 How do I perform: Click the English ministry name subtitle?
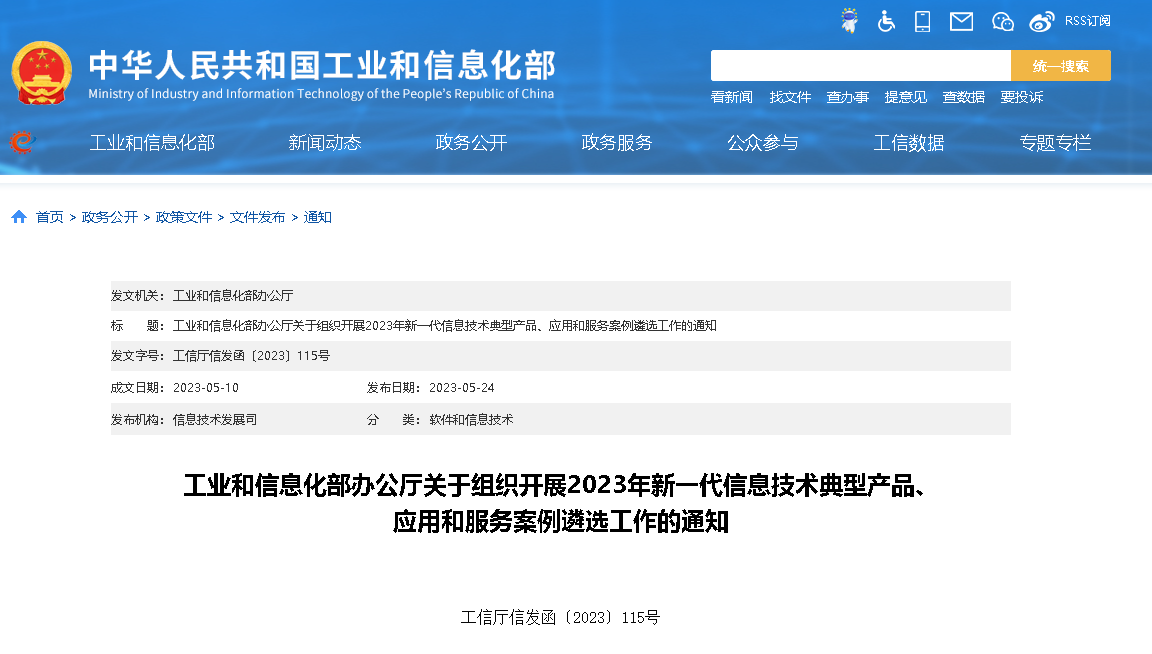tap(321, 93)
